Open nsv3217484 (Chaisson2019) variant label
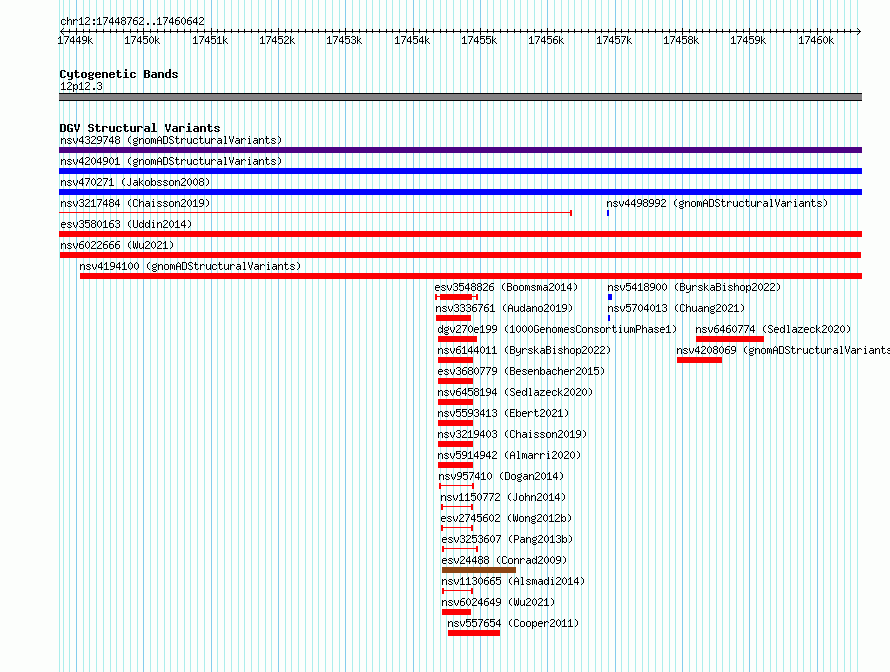The height and width of the screenshot is (672, 890). point(135,203)
